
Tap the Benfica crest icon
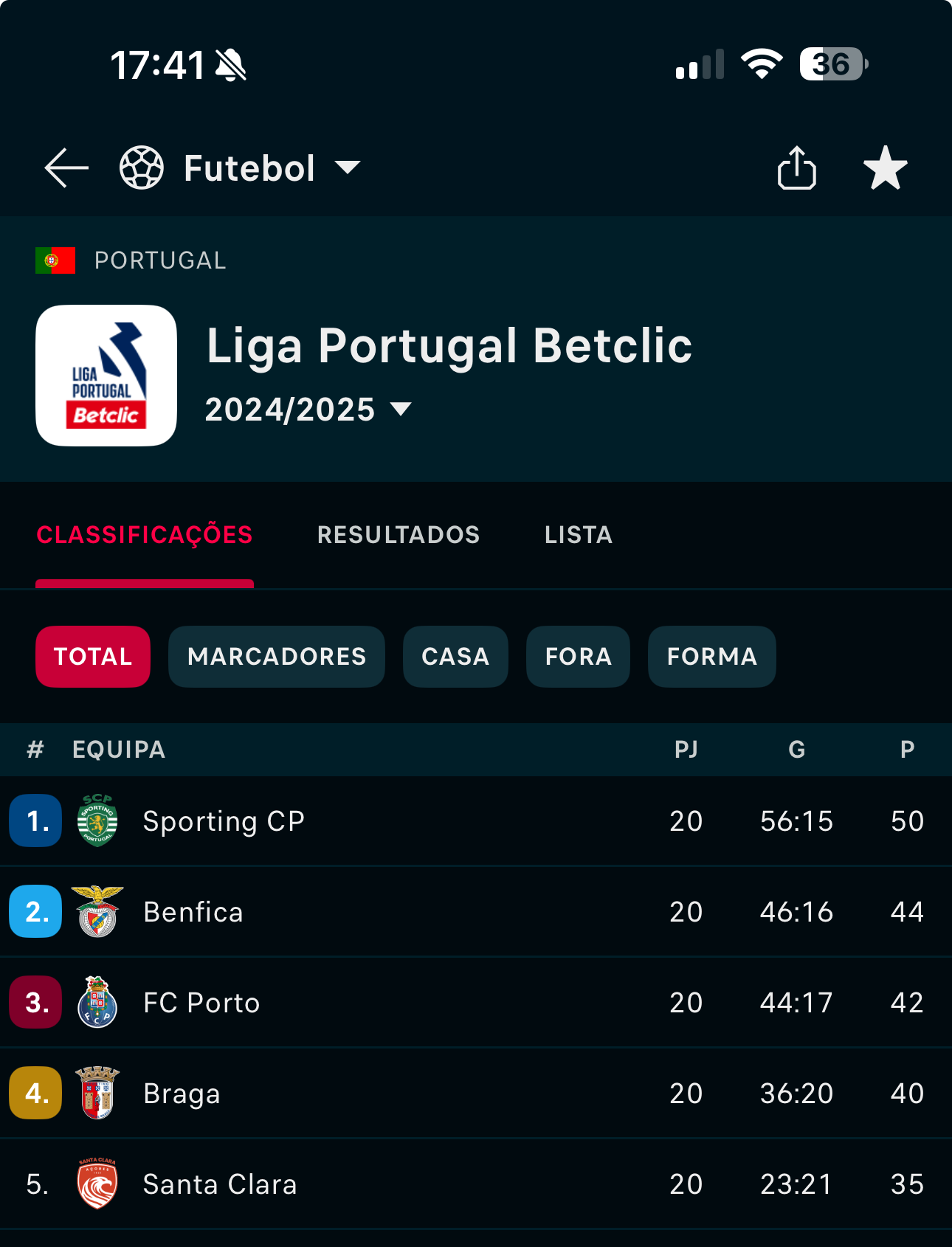click(x=97, y=911)
